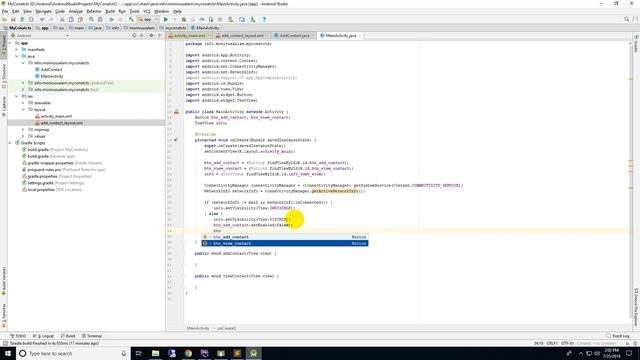This screenshot has height=360, width=640.
Task: Click MyConatcts breadcrumb in navigation bar
Action: point(17,28)
